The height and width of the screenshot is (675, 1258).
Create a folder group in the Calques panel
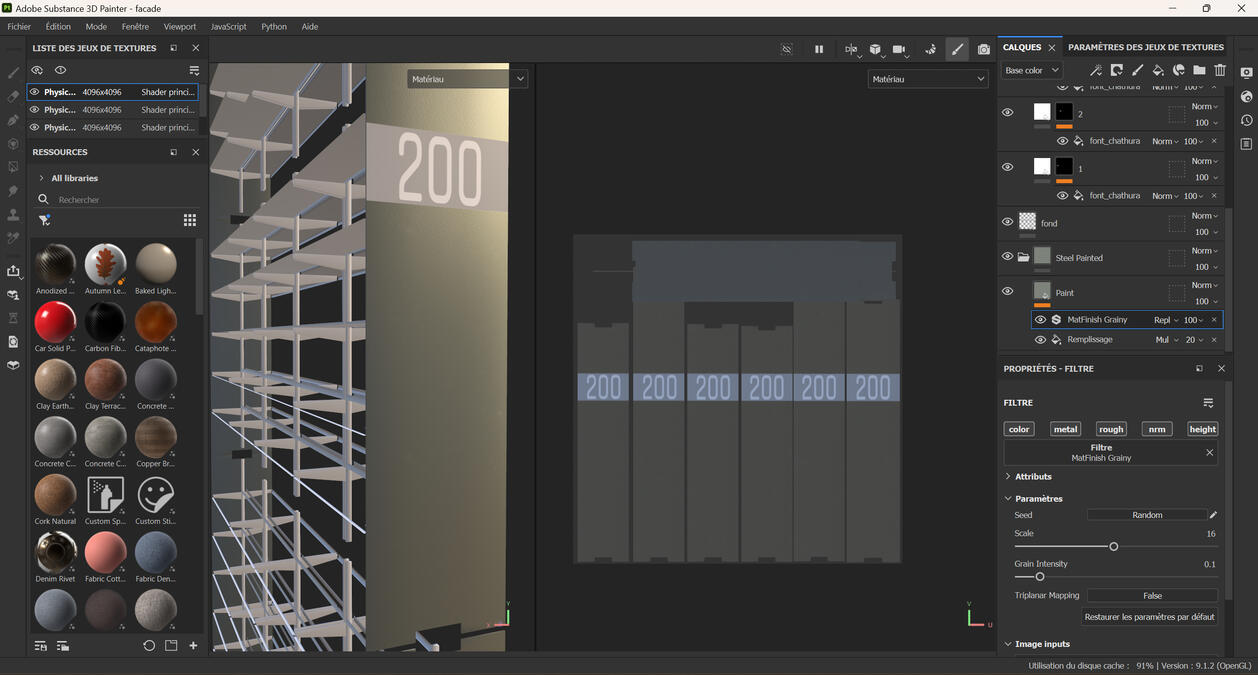1199,70
